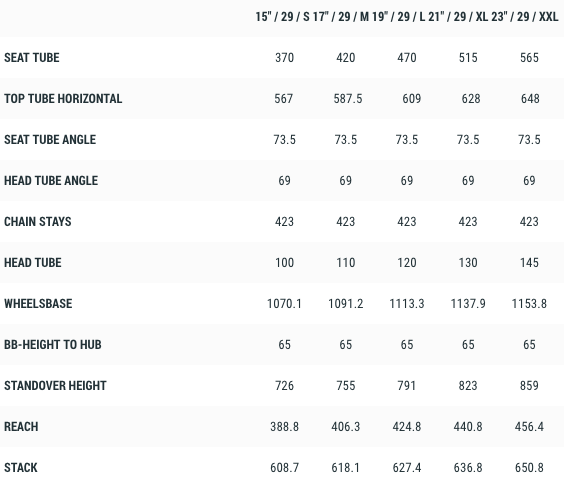This screenshot has height=488, width=564.
Task: Click the 1070.1 wheelbase value
Action: click(284, 304)
